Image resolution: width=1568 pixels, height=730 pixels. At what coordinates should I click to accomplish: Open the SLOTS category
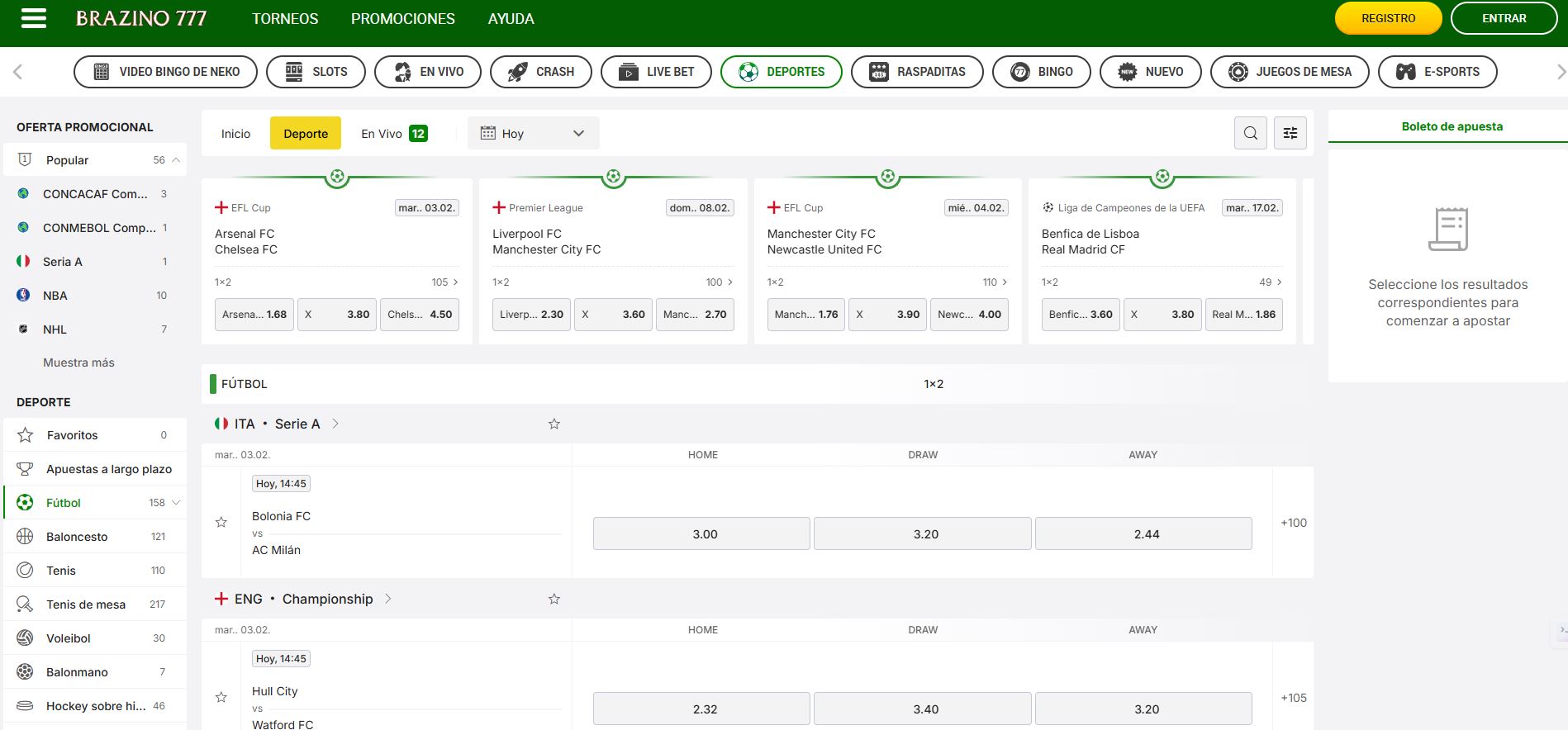coord(316,72)
